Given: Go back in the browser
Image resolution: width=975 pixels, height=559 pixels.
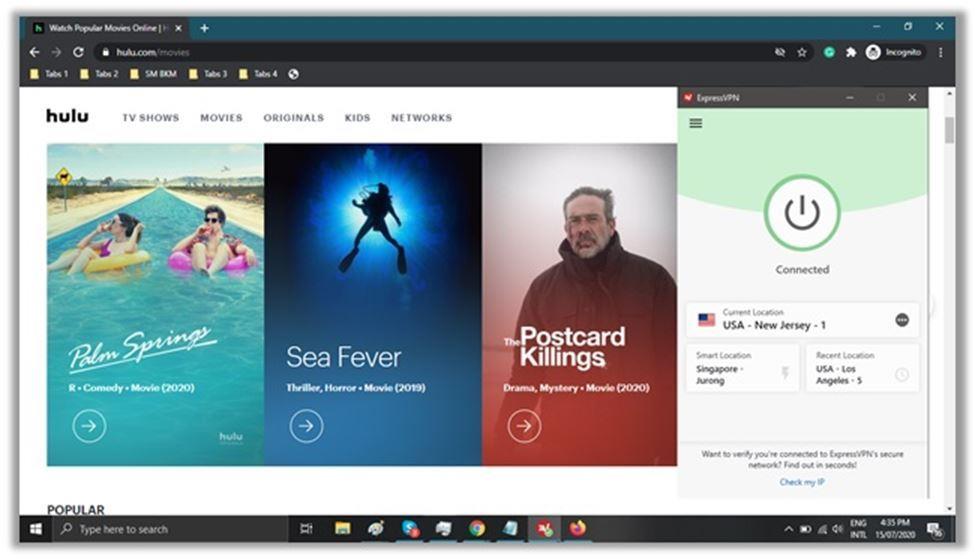Looking at the screenshot, I should coord(35,52).
